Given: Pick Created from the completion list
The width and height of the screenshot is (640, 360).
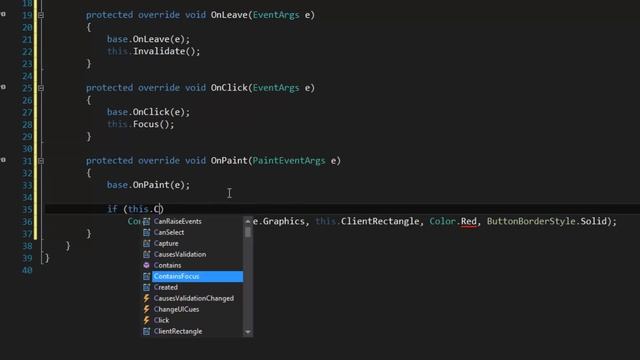Looking at the screenshot, I should [x=166, y=287].
